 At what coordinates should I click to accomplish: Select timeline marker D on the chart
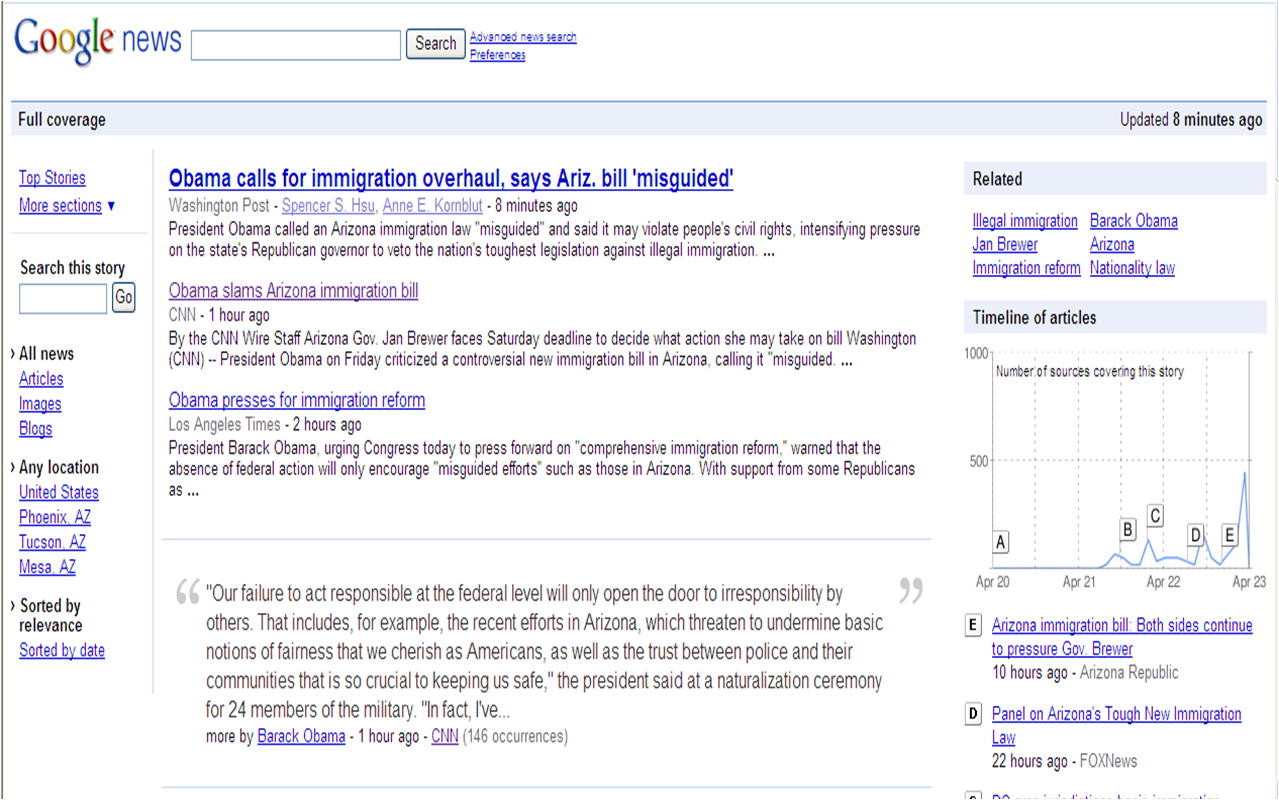pos(1195,535)
